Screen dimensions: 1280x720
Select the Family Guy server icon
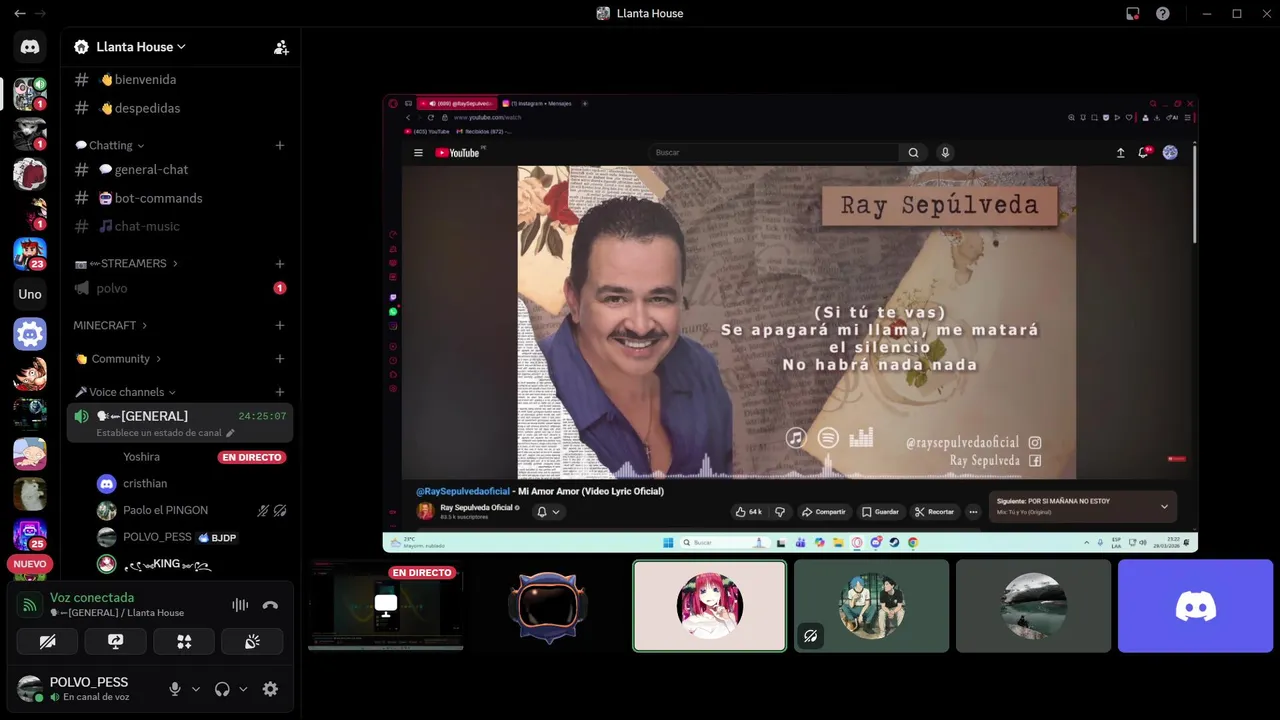click(30, 454)
